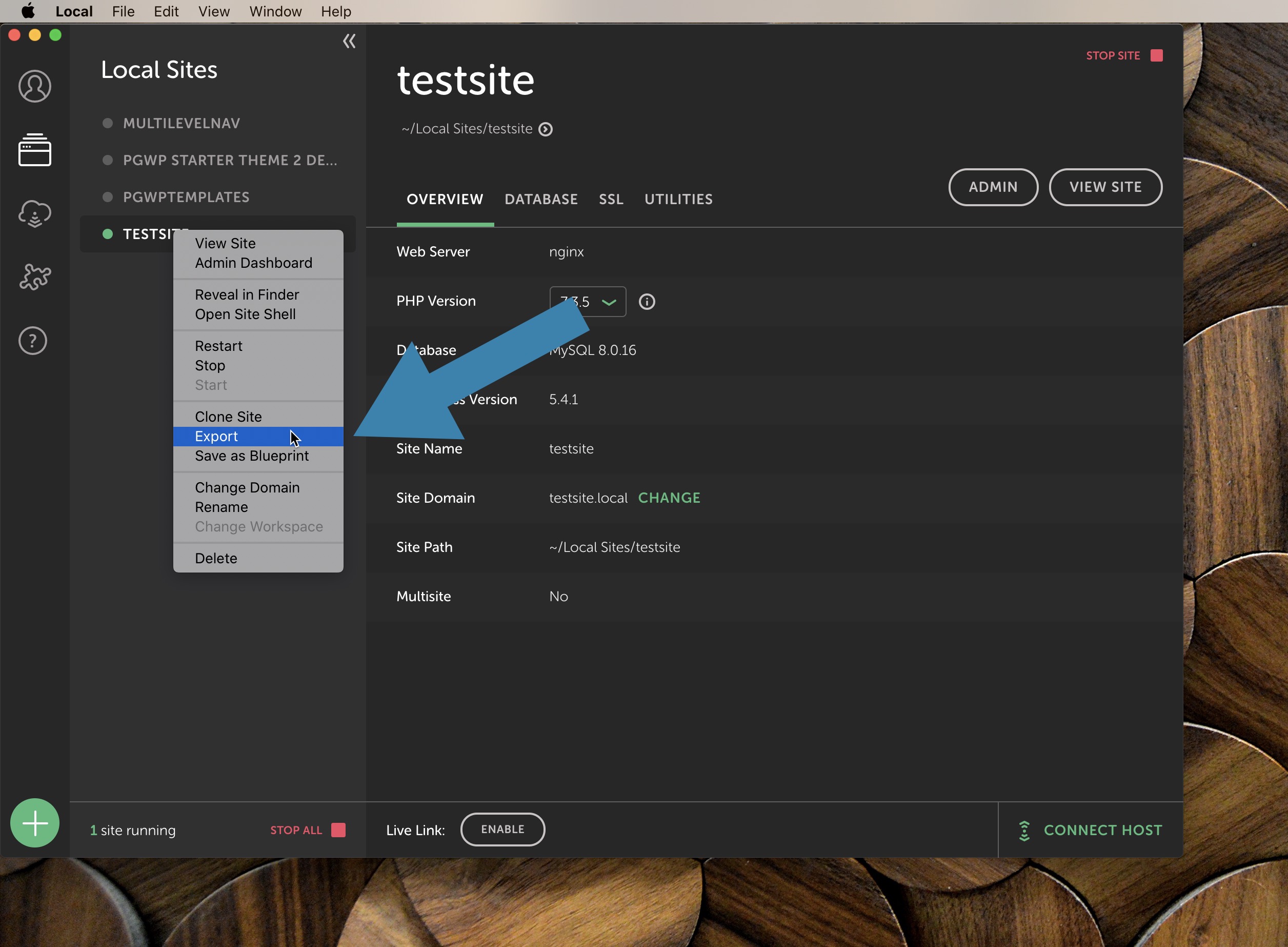Open the View menu in menu bar
Image resolution: width=1288 pixels, height=947 pixels.
coord(214,11)
